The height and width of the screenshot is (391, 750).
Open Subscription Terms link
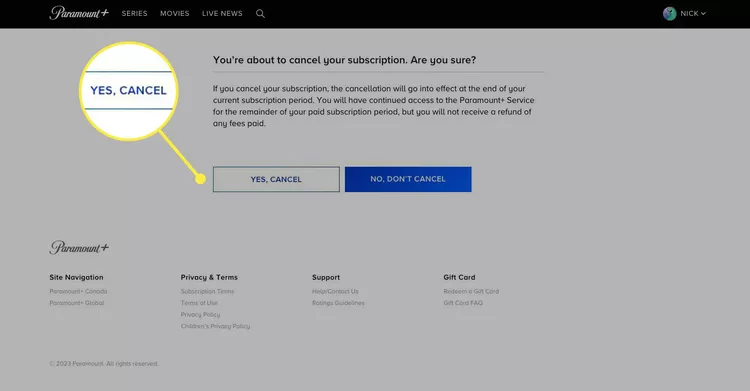click(x=208, y=291)
